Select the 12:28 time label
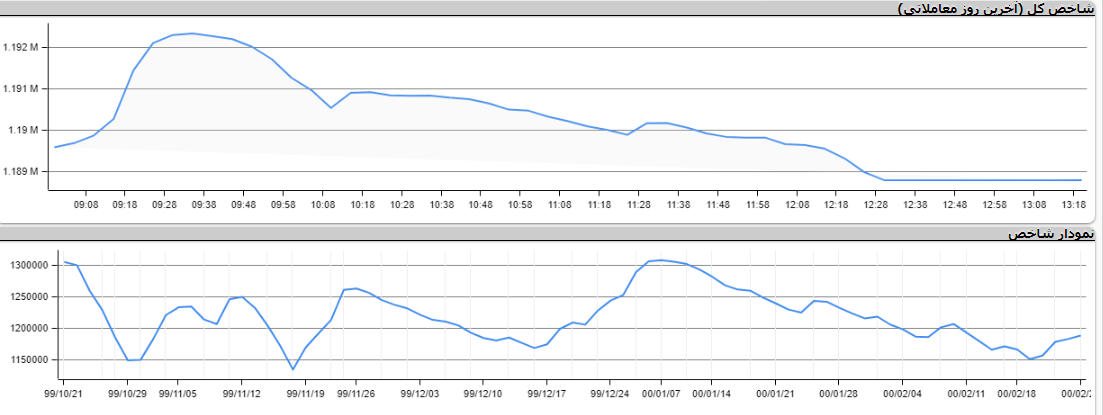The image size is (1103, 415). point(876,204)
